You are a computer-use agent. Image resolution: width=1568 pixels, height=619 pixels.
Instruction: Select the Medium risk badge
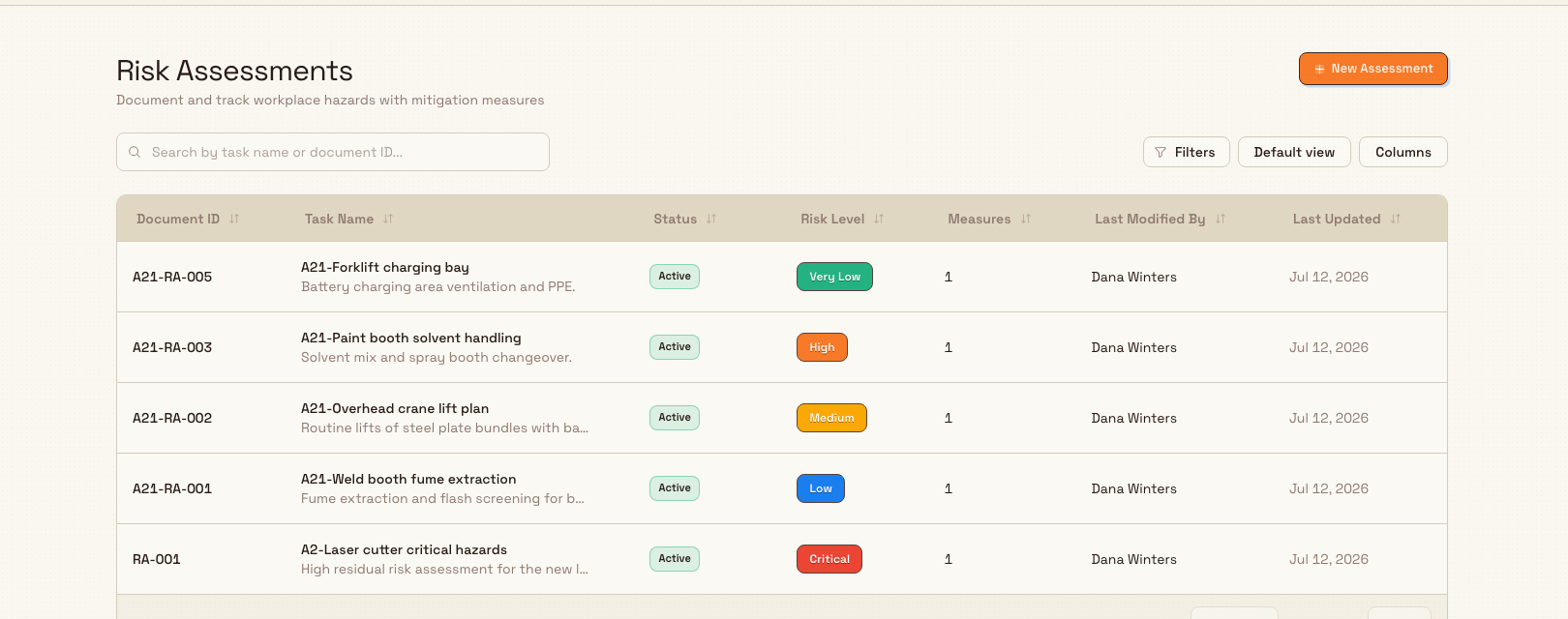831,418
